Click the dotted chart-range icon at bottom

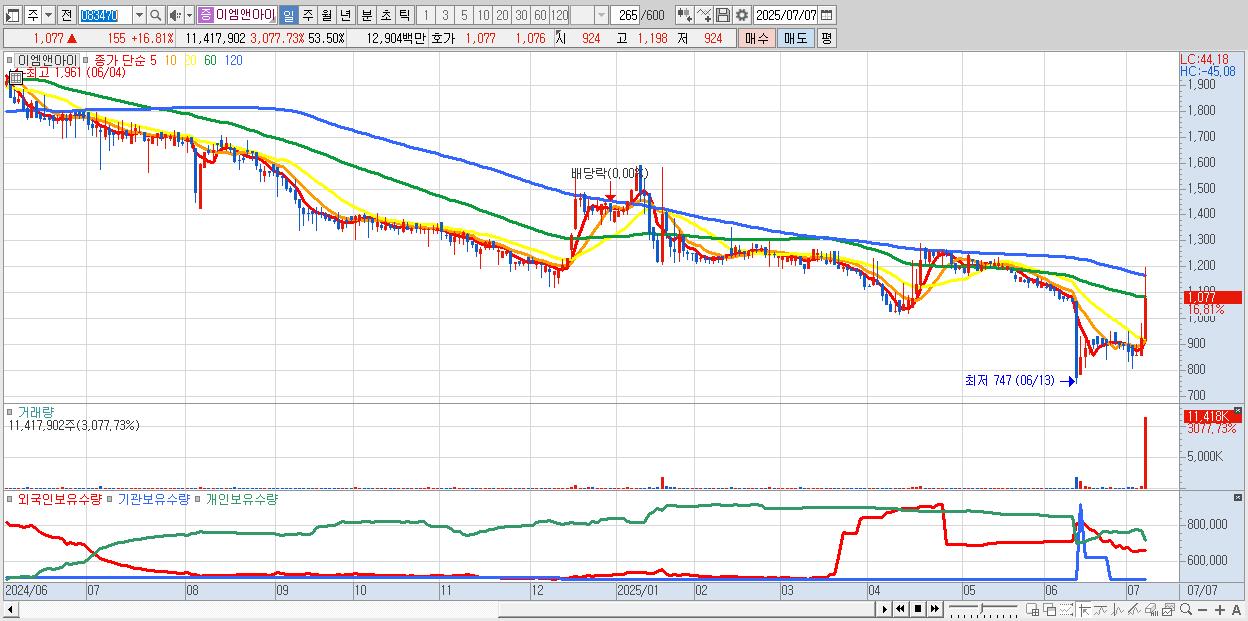(1066, 610)
